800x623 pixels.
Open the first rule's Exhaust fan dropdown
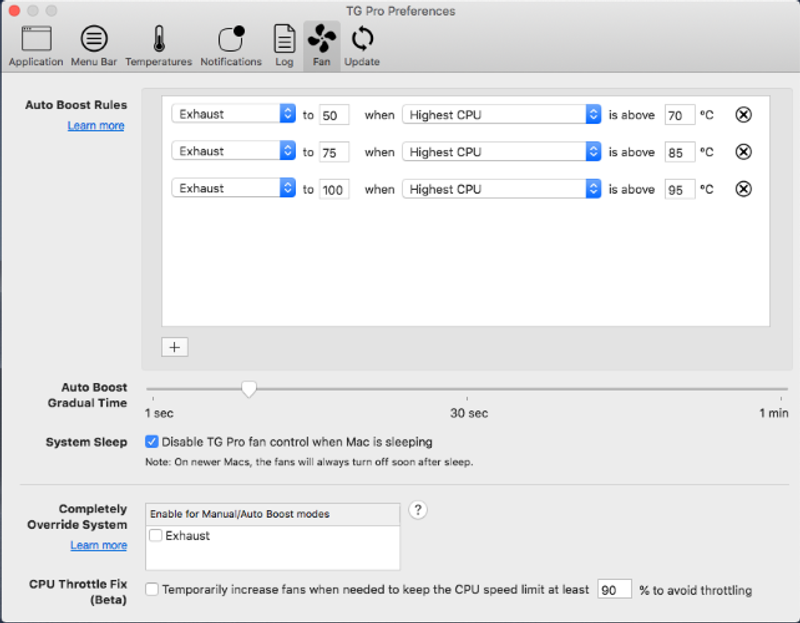coord(234,114)
